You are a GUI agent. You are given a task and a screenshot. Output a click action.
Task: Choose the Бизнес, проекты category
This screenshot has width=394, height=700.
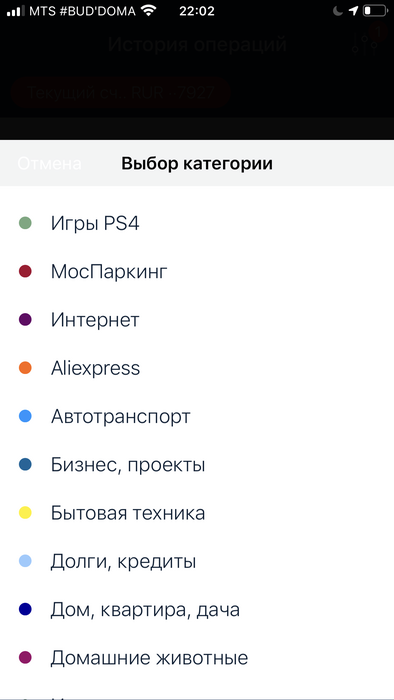pyautogui.click(x=197, y=465)
